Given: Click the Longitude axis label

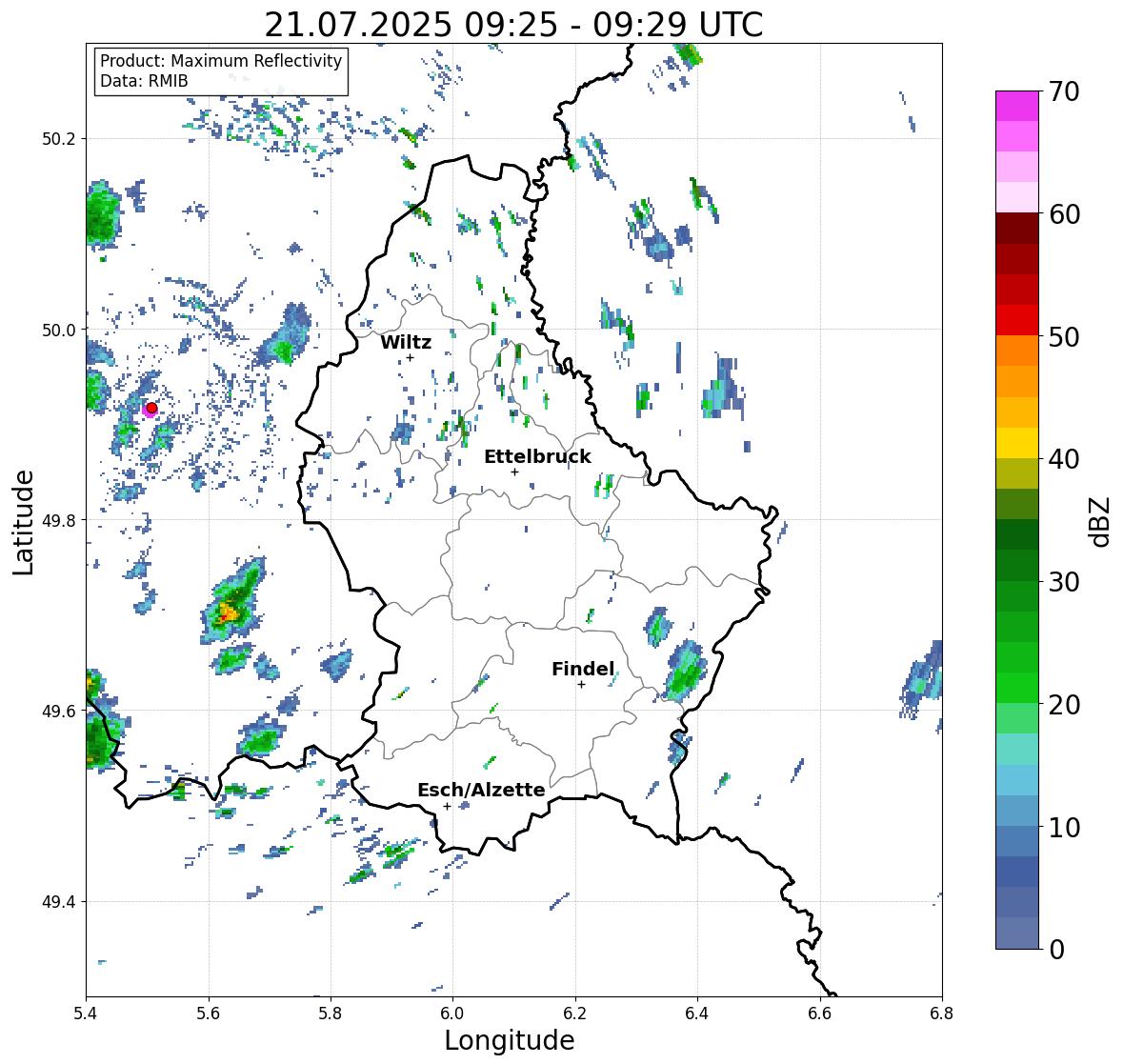Looking at the screenshot, I should (510, 1040).
